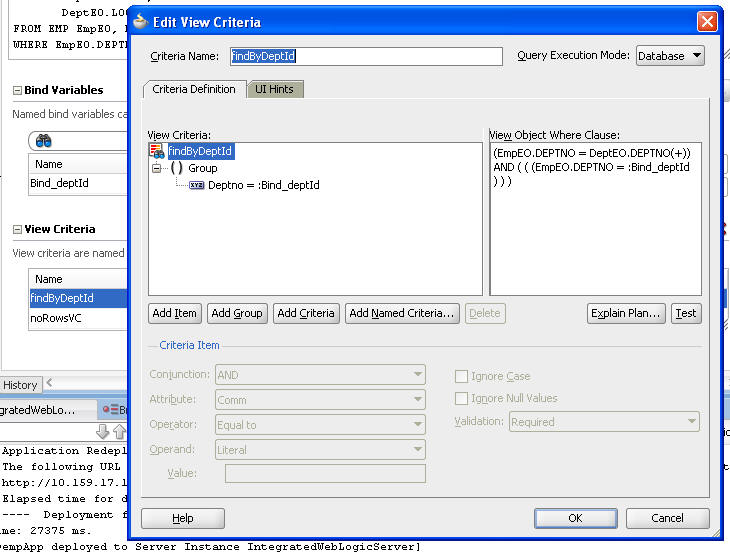Select the Deptno = :Bind_deptId tree item
The height and width of the screenshot is (554, 730).
(x=264, y=185)
